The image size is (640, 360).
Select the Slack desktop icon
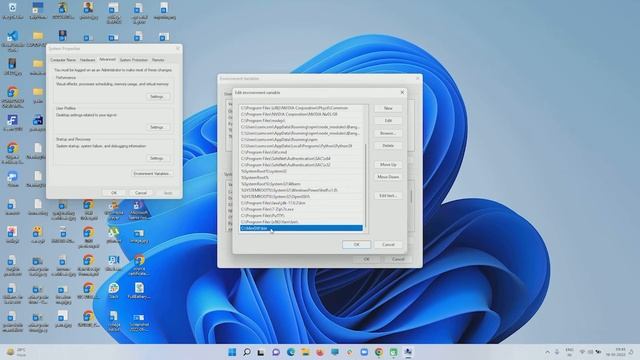pos(114,291)
